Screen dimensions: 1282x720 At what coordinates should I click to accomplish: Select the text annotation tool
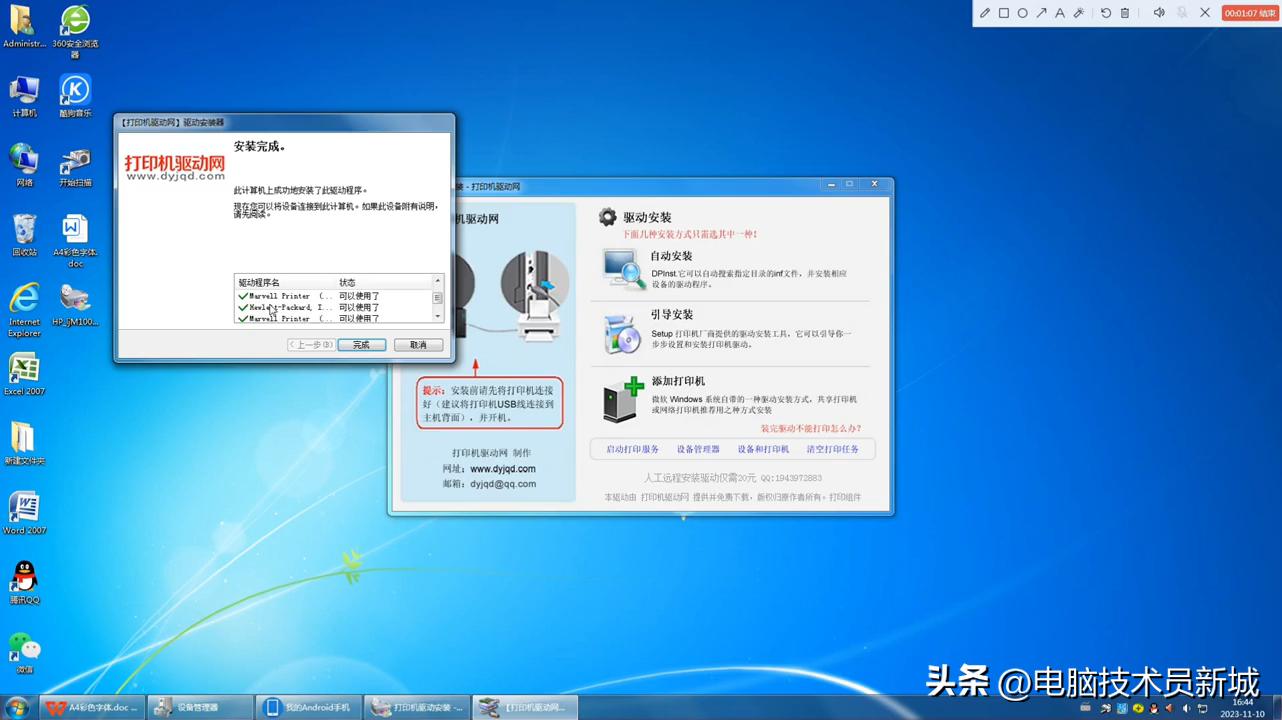click(1060, 13)
